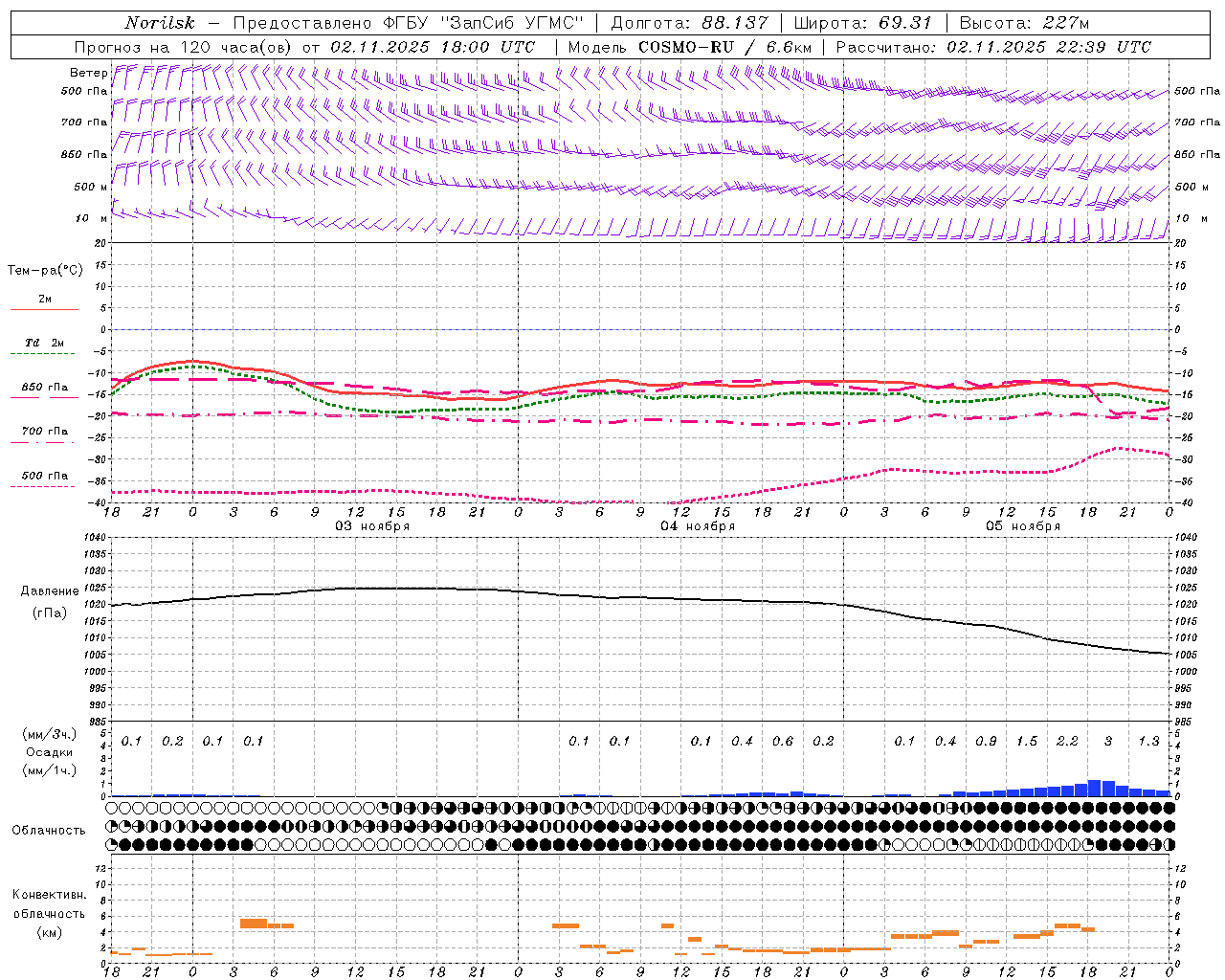Click the "Давление" pressure panel label
Viewport: 1225px width, 980px height.
click(48, 591)
